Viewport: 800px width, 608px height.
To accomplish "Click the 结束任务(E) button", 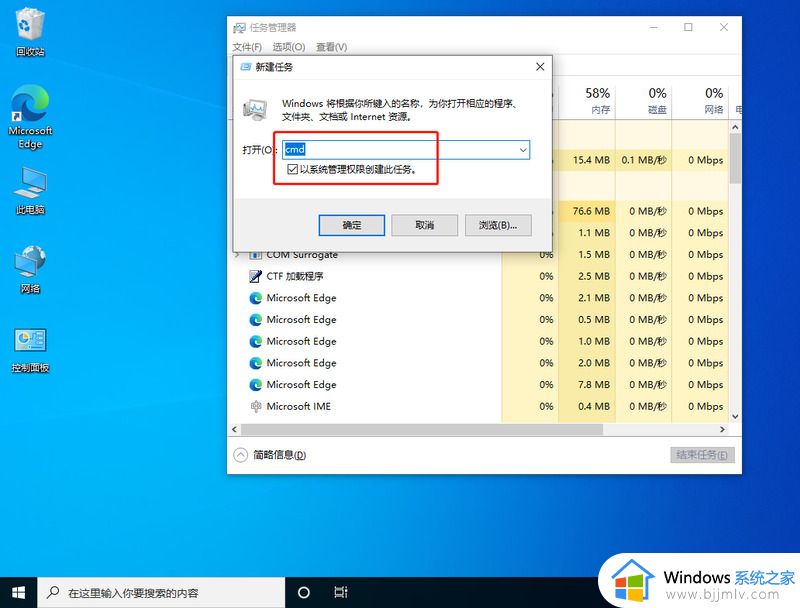I will (x=702, y=455).
